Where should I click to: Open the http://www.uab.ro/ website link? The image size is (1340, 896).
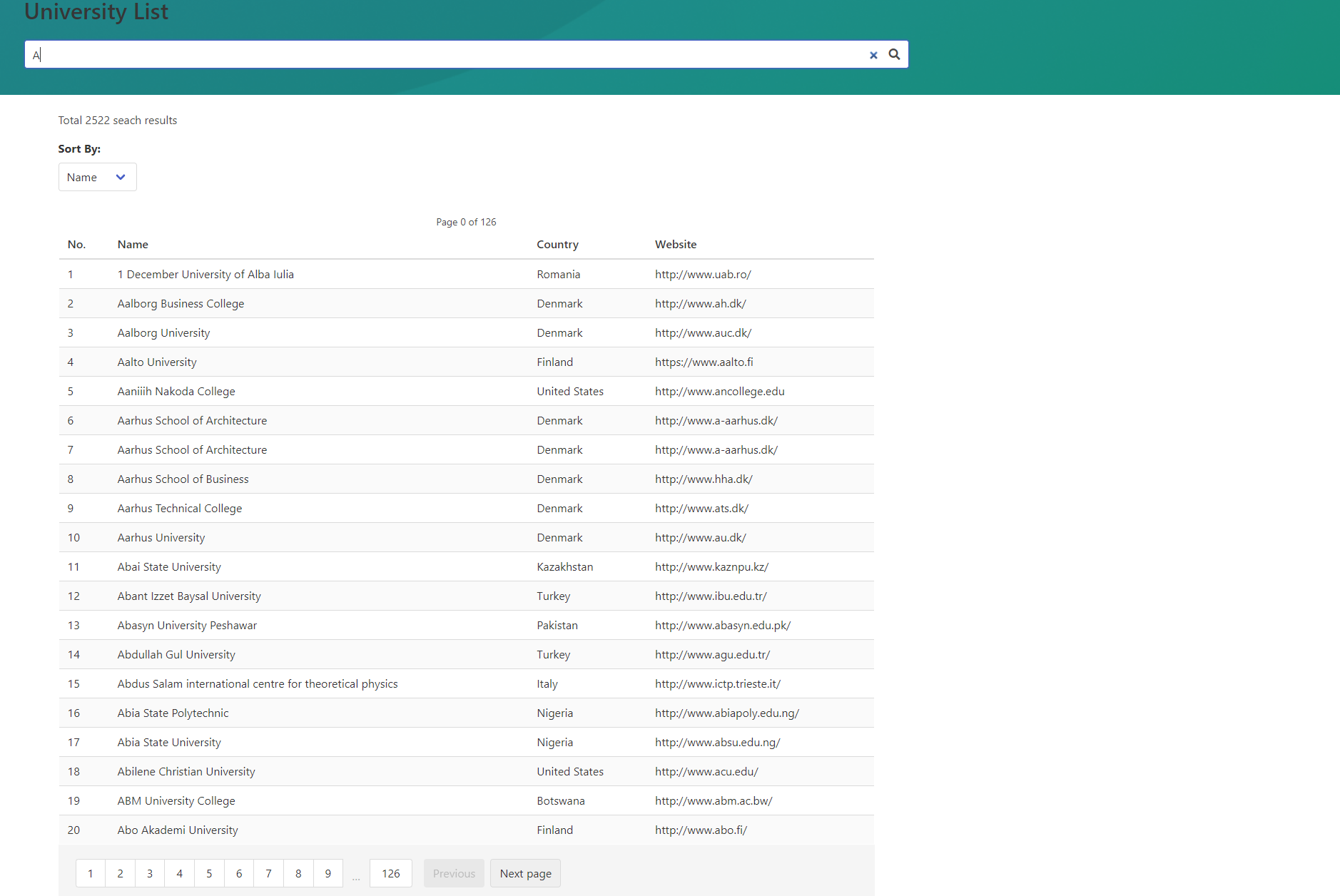click(703, 274)
